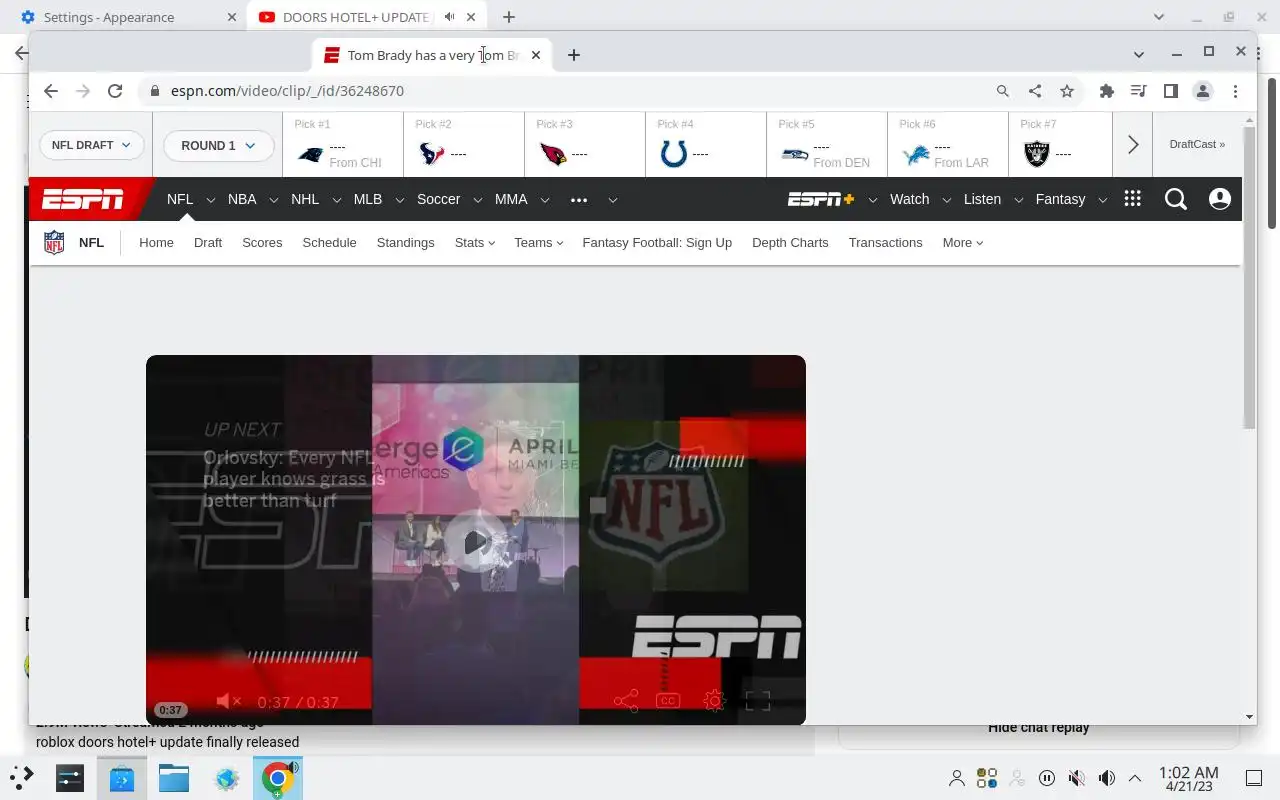Viewport: 1280px width, 800px height.
Task: Open the Chrome profile avatar
Action: [x=1203, y=91]
